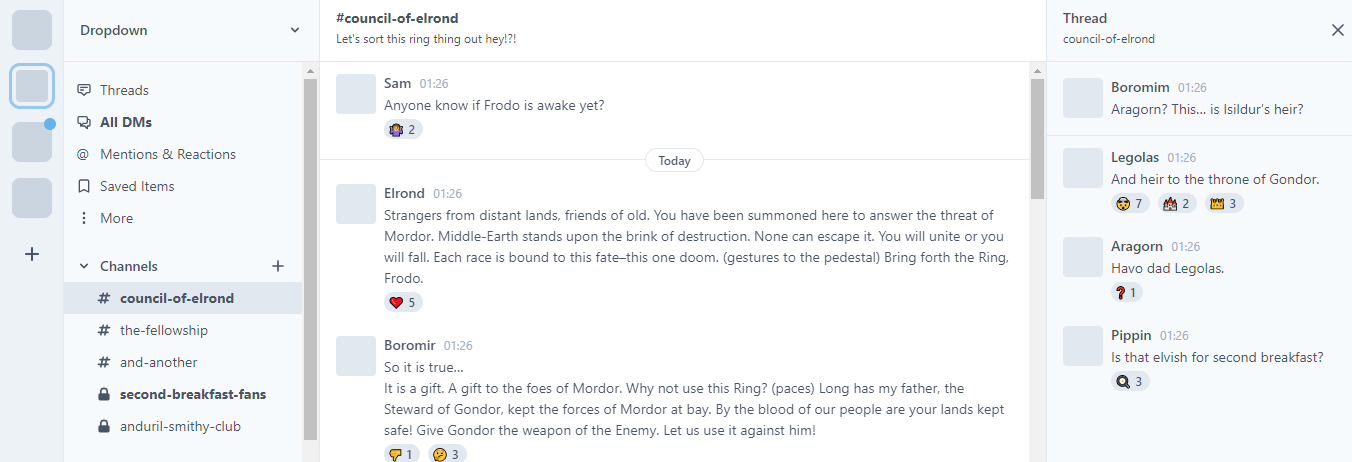Close the Thread panel
The height and width of the screenshot is (462, 1352).
(1338, 30)
